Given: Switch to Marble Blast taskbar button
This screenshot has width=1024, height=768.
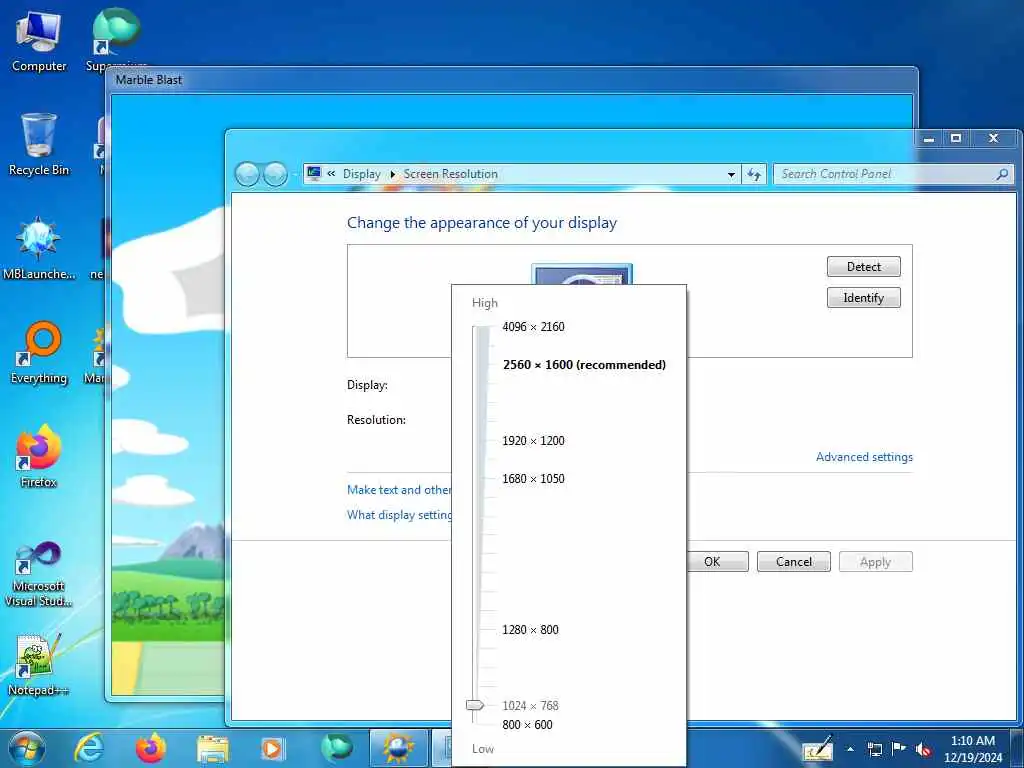Looking at the screenshot, I should [x=398, y=748].
